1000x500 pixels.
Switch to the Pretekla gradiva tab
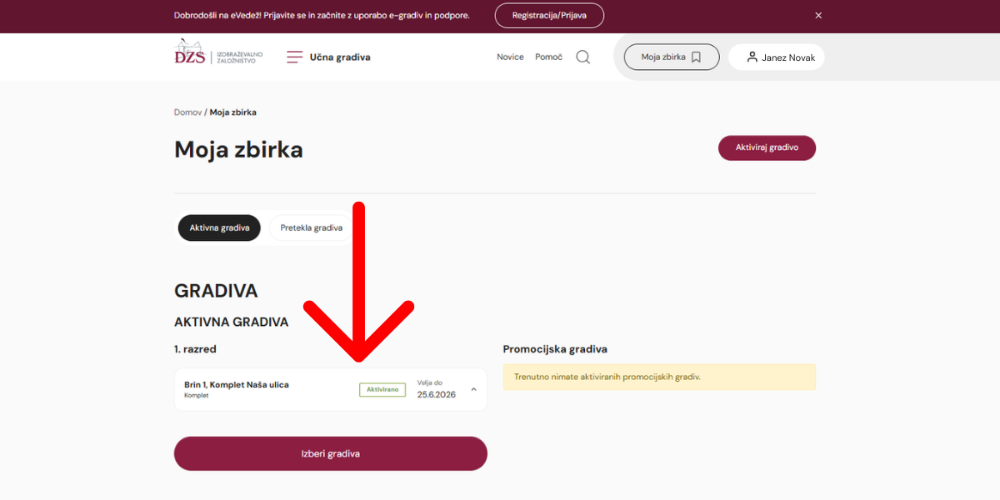pos(311,228)
